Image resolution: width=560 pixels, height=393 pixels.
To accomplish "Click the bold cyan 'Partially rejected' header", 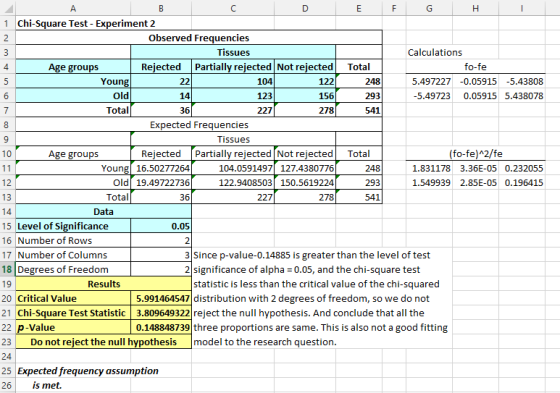I will point(233,67).
